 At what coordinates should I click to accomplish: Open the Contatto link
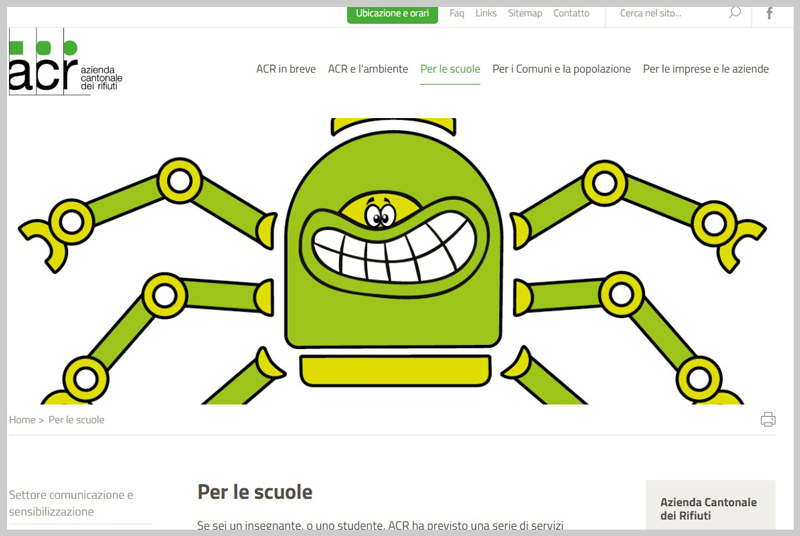coord(571,14)
